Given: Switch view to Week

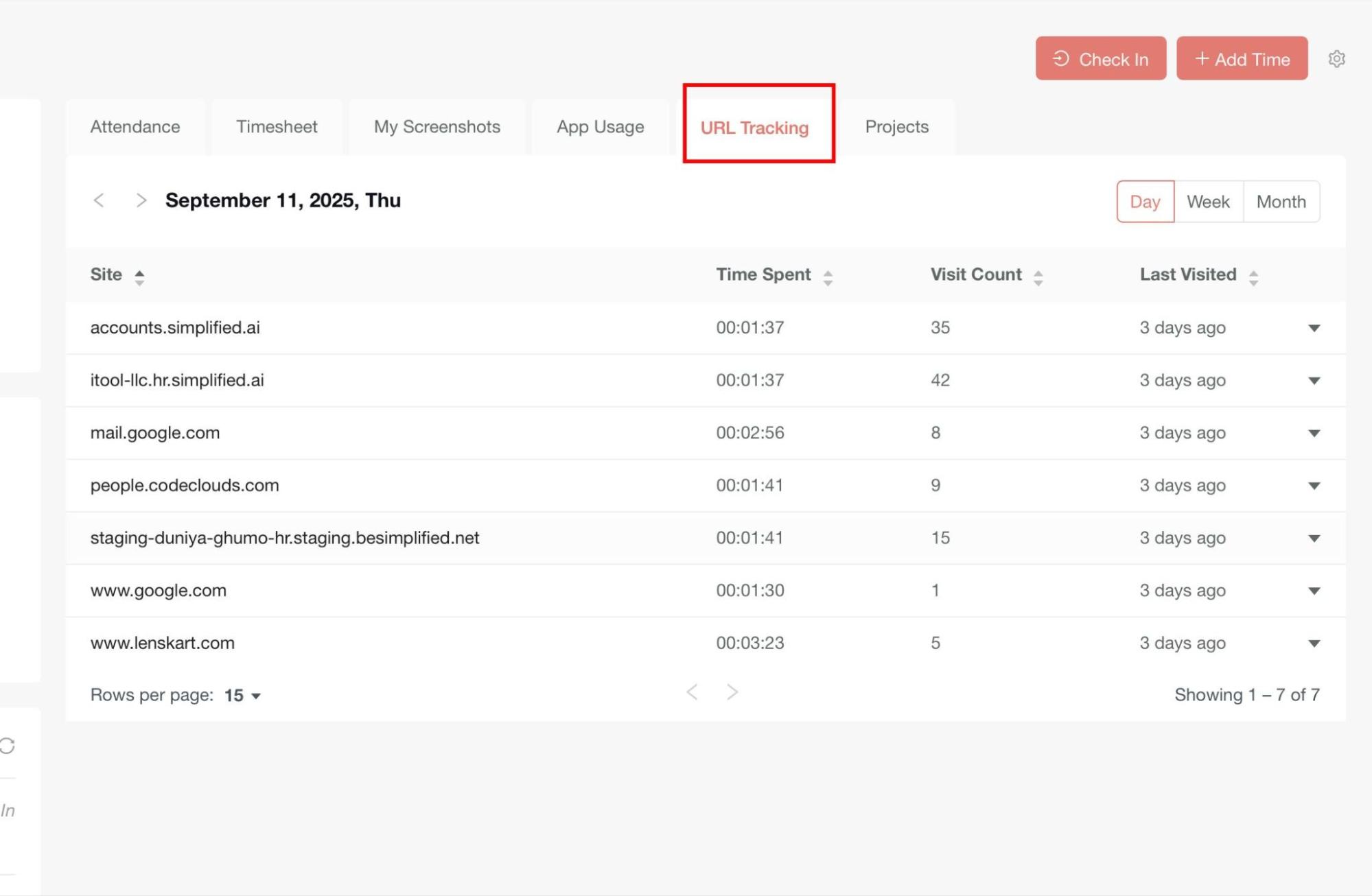Looking at the screenshot, I should [x=1208, y=202].
